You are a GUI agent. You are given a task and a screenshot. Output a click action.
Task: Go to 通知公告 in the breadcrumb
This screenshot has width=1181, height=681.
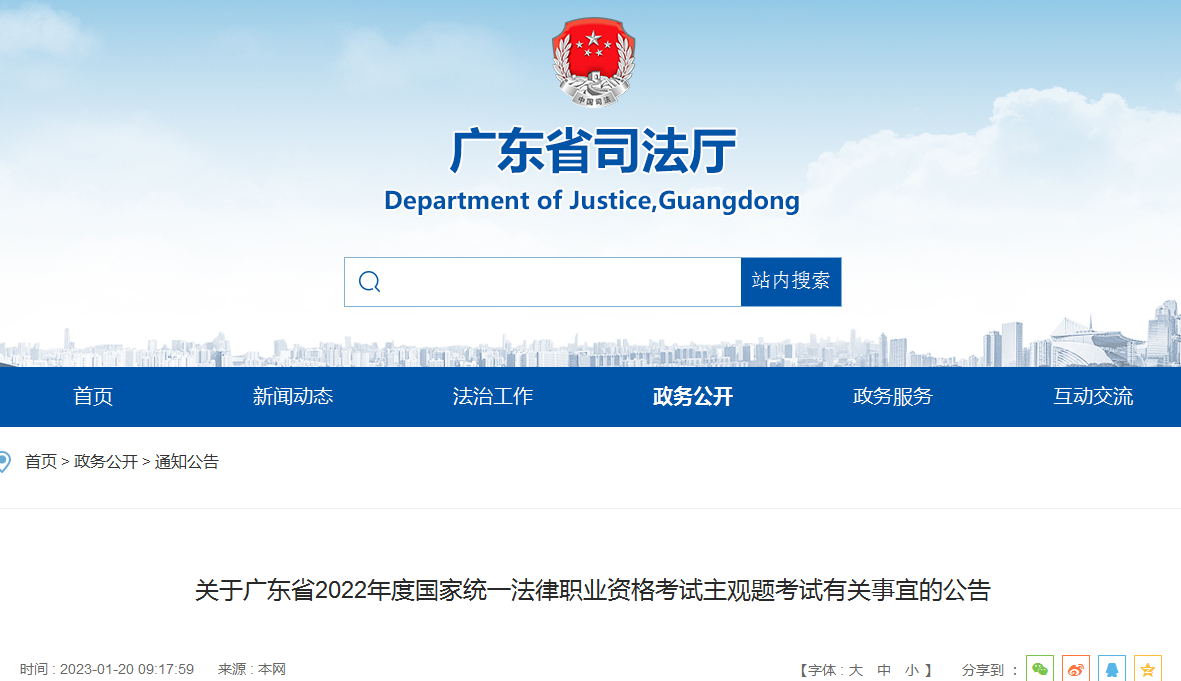click(187, 462)
